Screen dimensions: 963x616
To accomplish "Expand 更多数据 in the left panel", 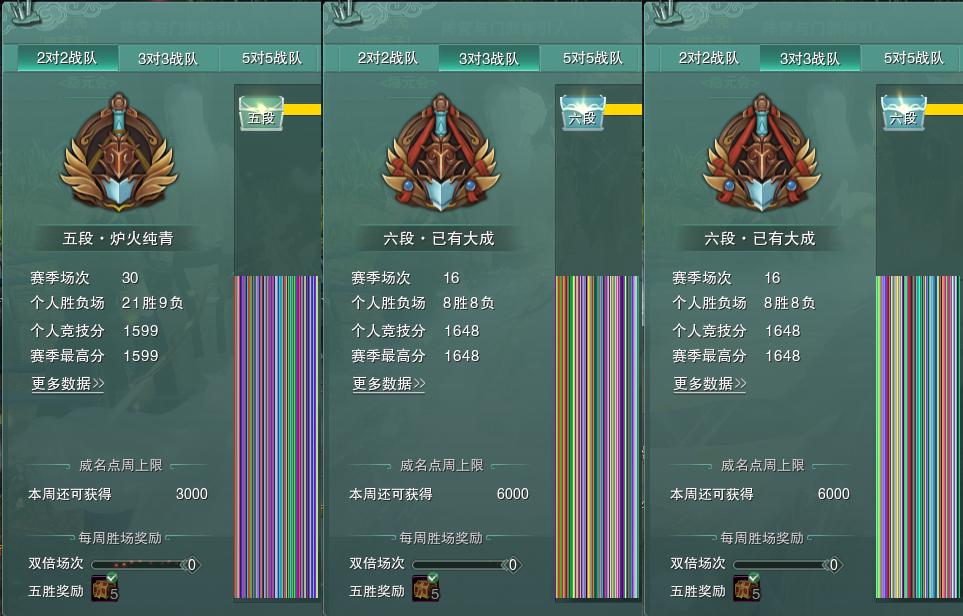I will pyautogui.click(x=68, y=384).
